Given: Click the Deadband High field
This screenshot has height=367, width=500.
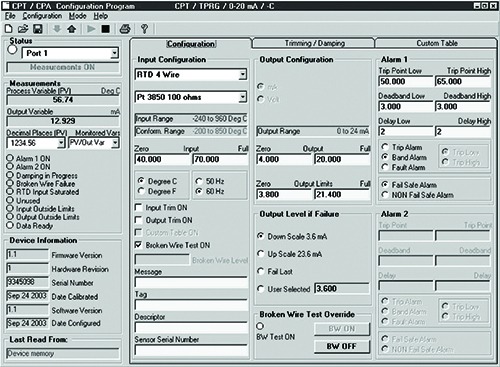Looking at the screenshot, I should (x=463, y=107).
